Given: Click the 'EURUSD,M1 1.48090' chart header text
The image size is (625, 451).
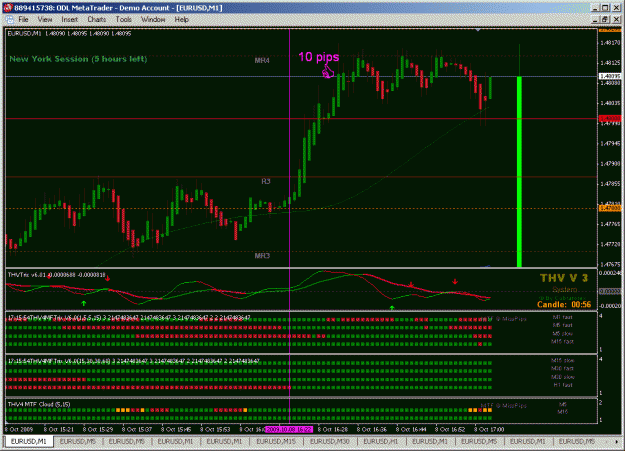Looking at the screenshot, I should (69, 33).
